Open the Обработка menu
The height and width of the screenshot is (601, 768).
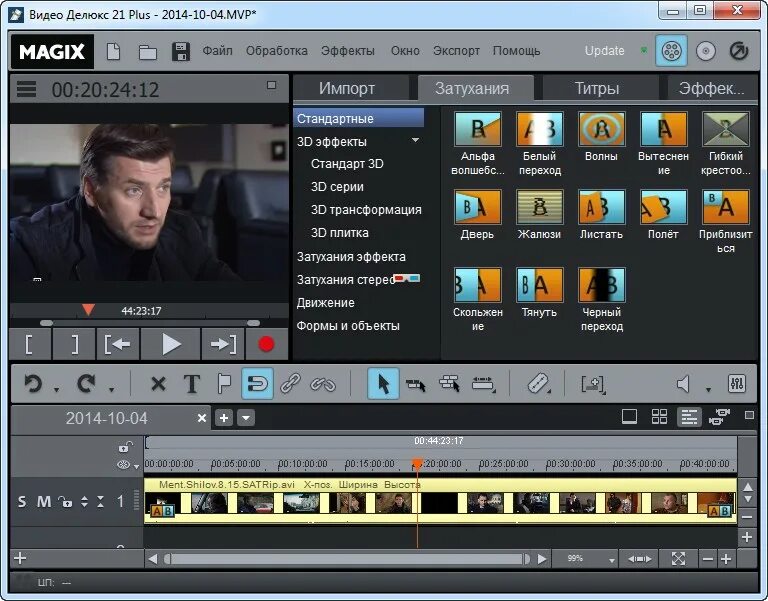(277, 51)
